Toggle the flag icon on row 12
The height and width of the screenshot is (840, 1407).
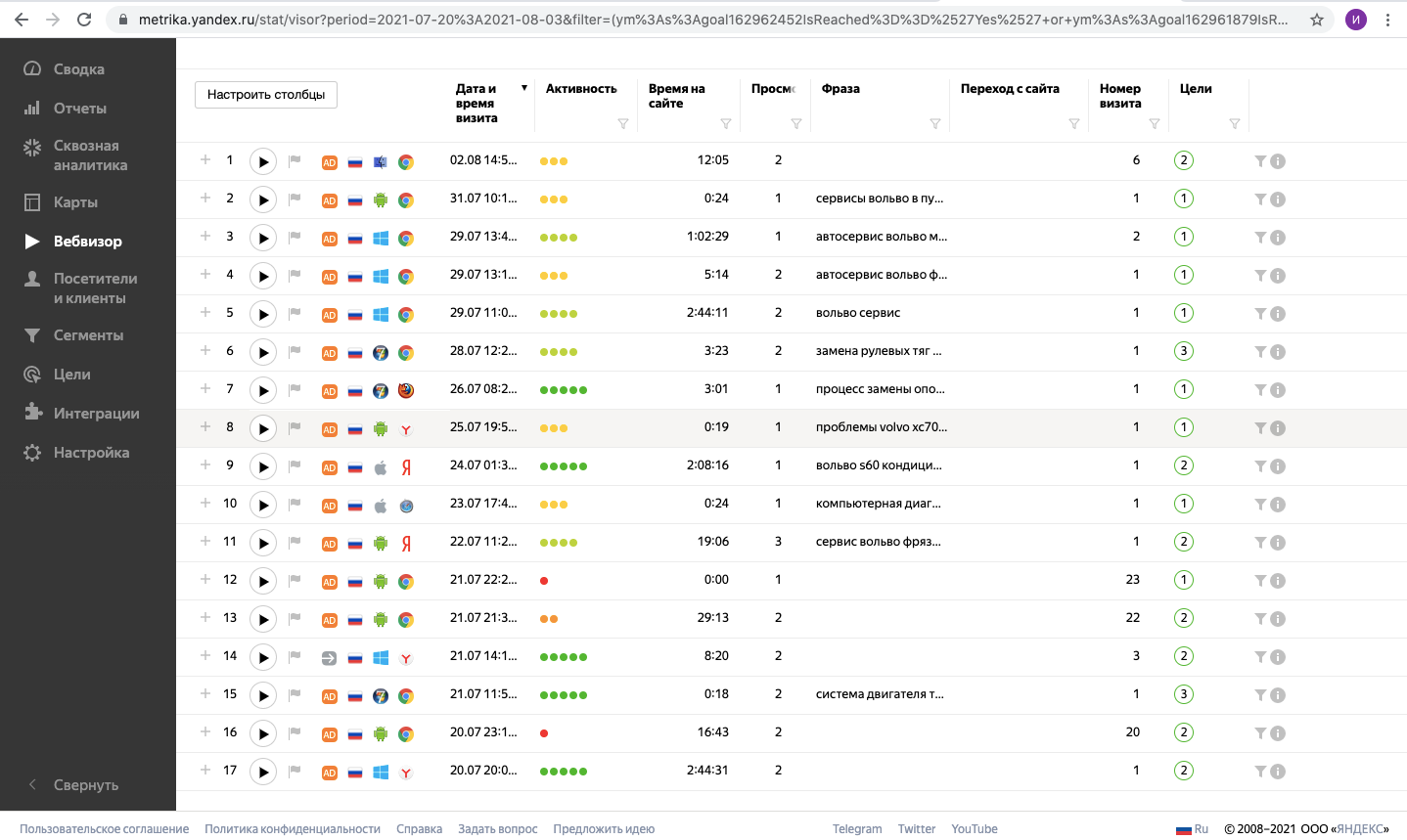(295, 580)
